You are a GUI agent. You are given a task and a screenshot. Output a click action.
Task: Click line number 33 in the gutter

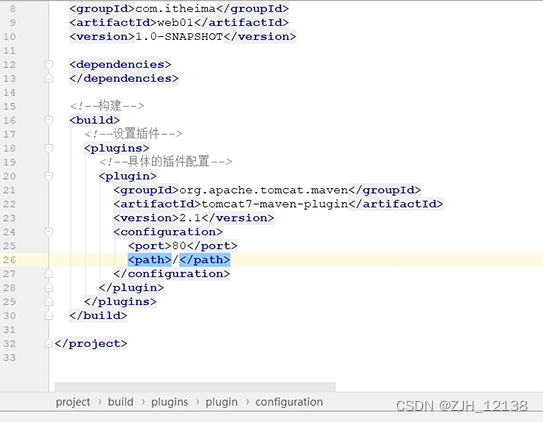click(10, 357)
